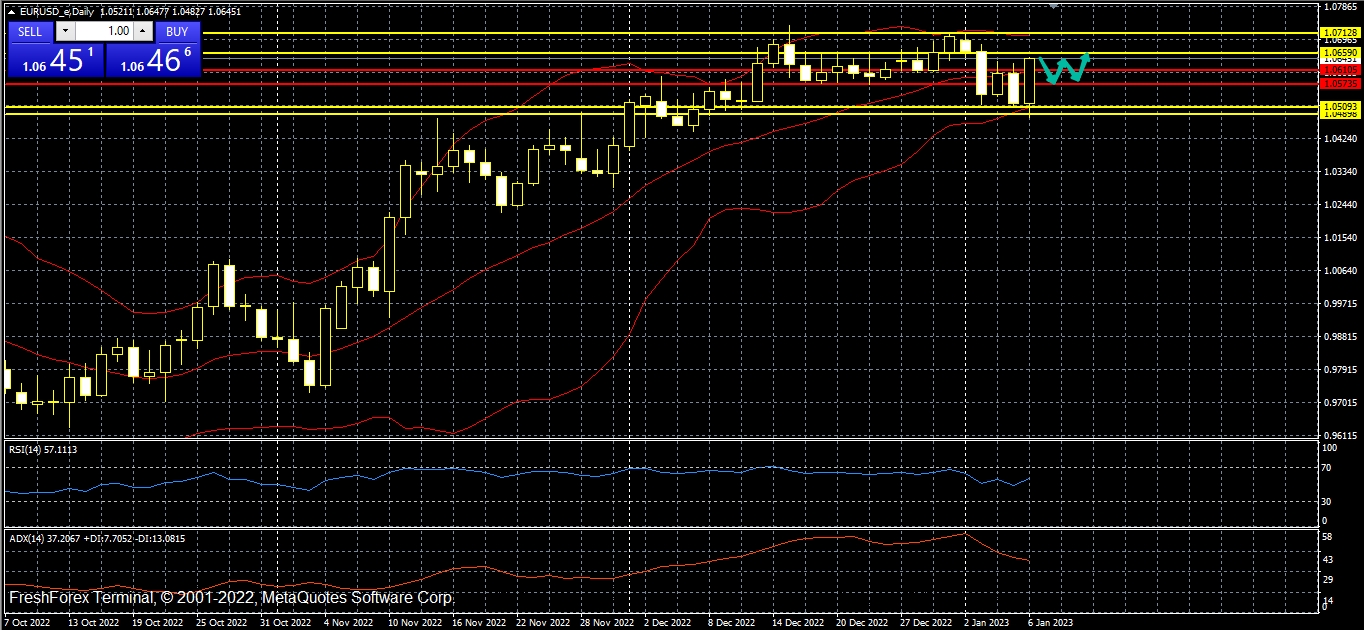
Task: Click the 1.06 45 sell price tile
Action: (55, 60)
